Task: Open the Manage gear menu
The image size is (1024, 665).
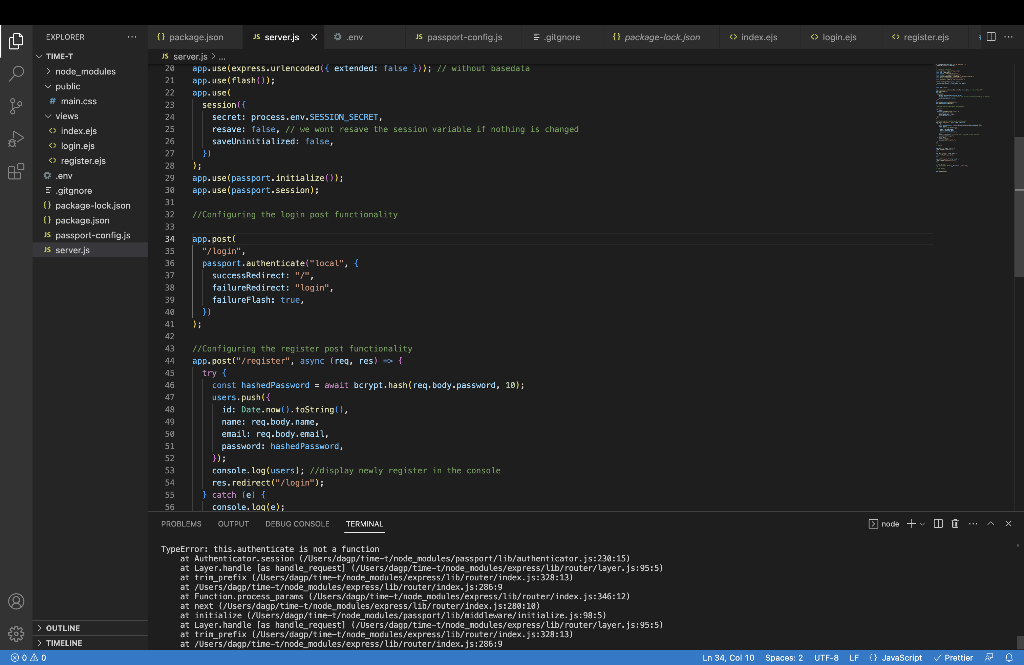Action: click(x=15, y=633)
